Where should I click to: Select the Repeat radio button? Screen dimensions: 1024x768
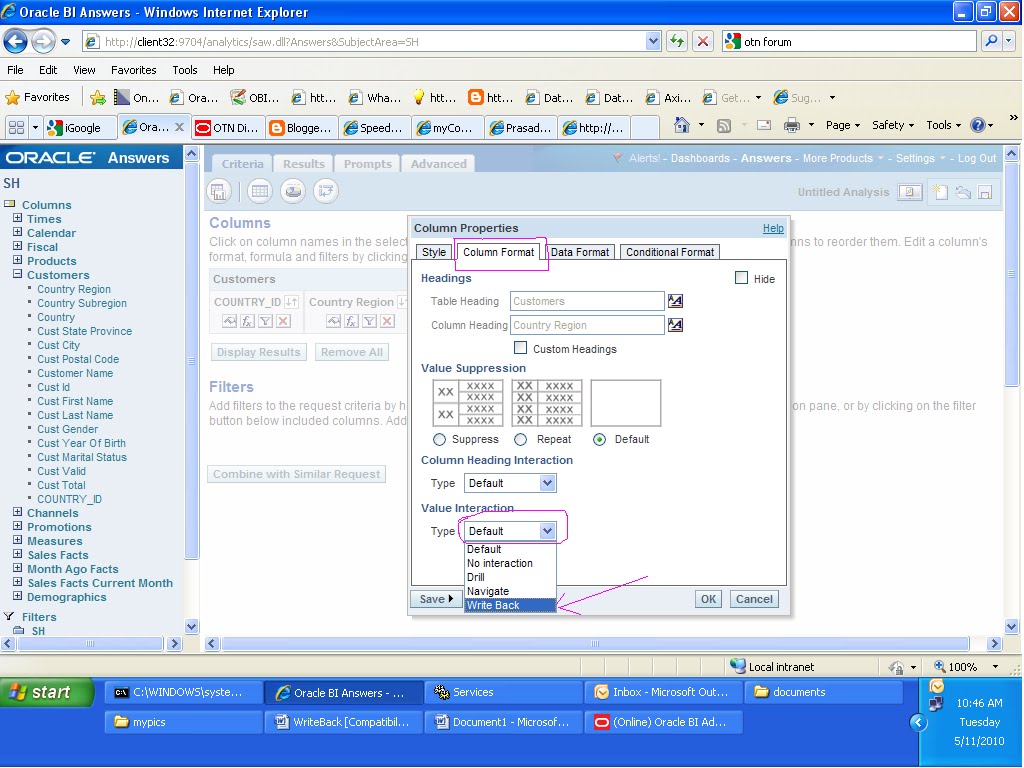[x=520, y=440]
